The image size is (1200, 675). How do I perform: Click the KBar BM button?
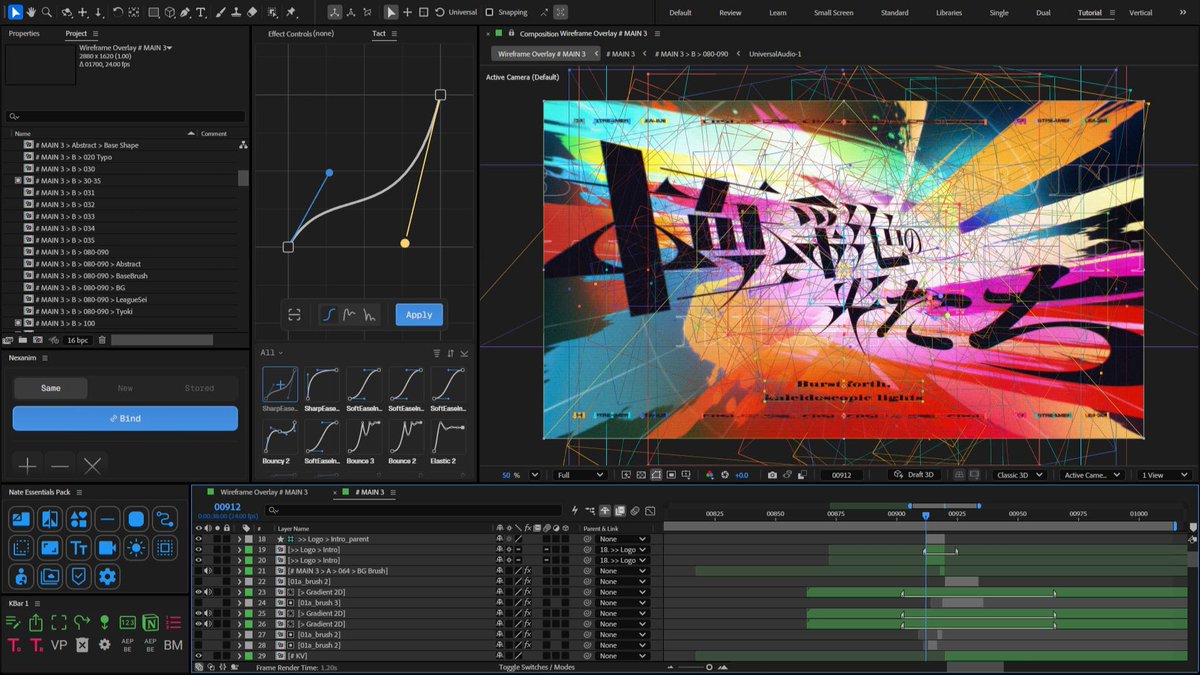point(173,645)
